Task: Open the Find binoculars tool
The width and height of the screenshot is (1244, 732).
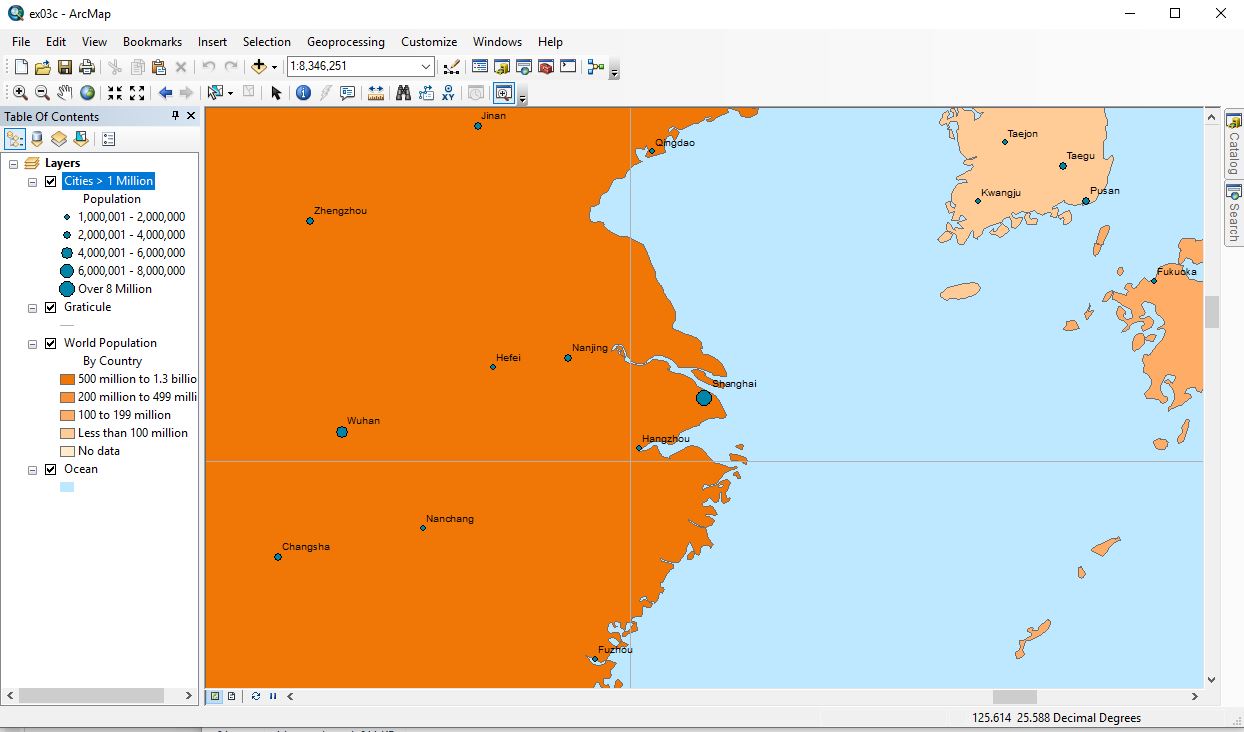Action: 404,93
